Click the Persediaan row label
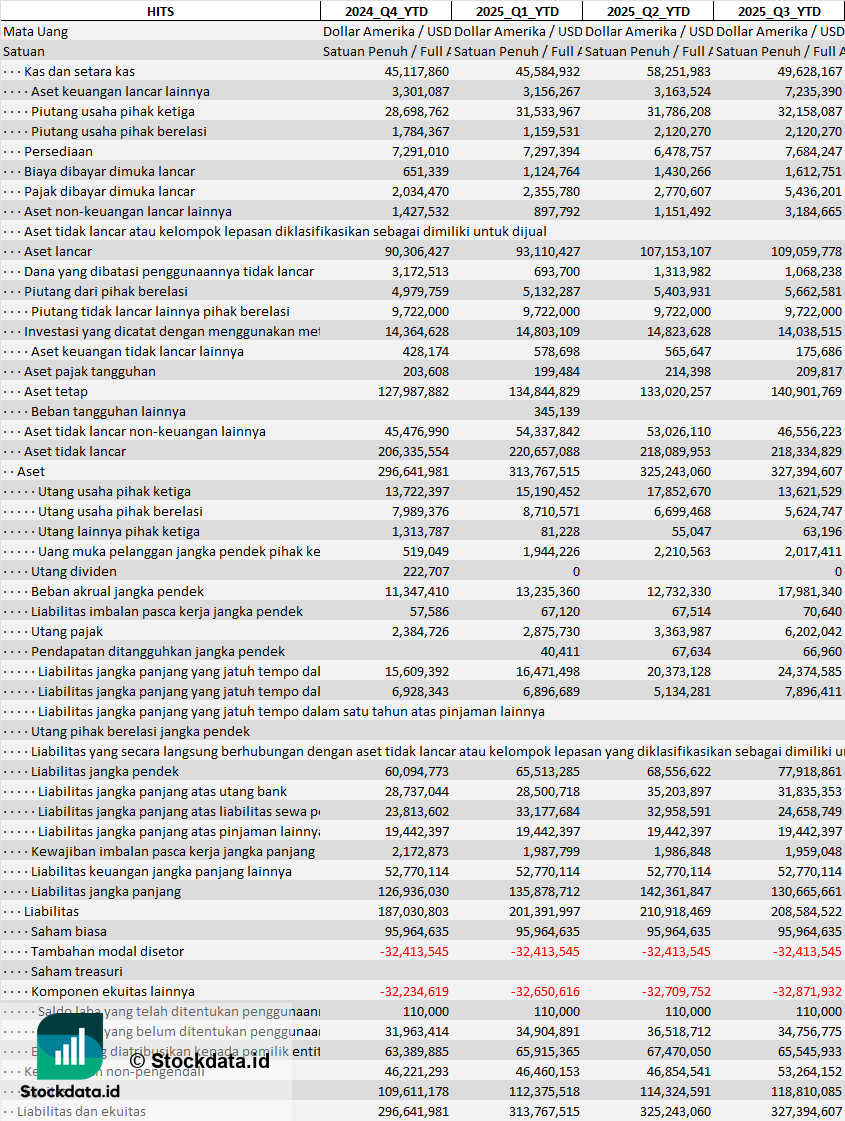 (x=59, y=152)
